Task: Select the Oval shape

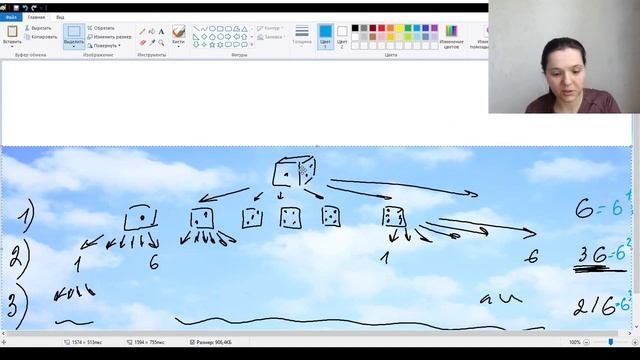Action: pos(212,29)
